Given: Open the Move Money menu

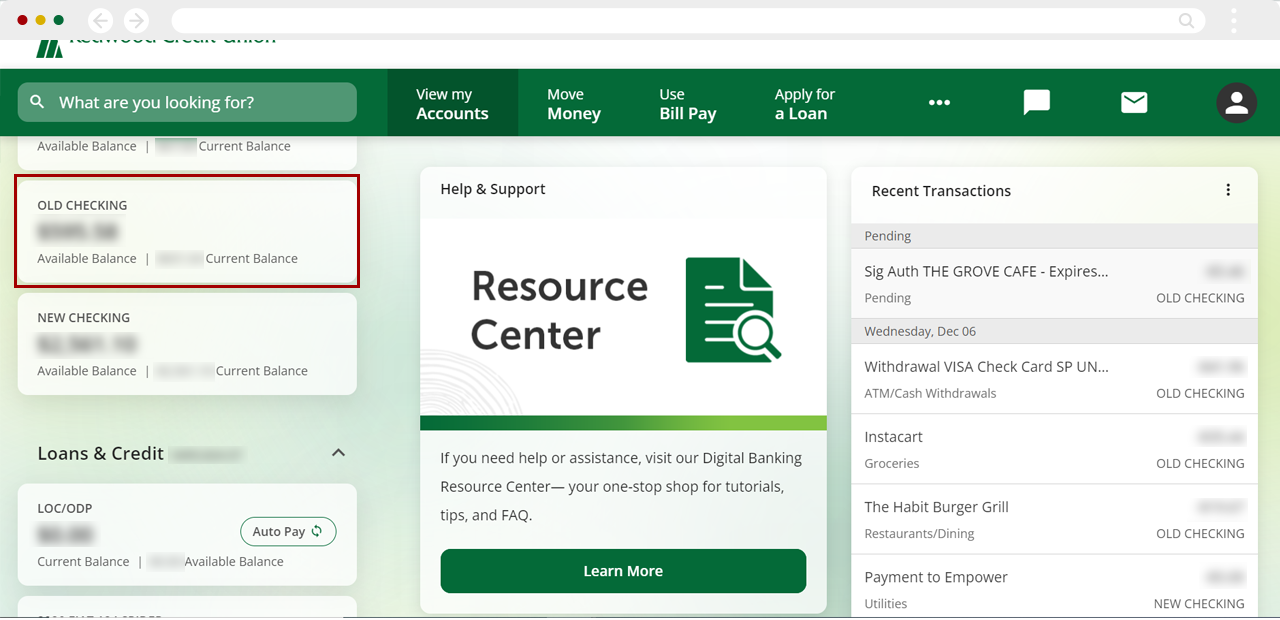Looking at the screenshot, I should click(x=573, y=103).
